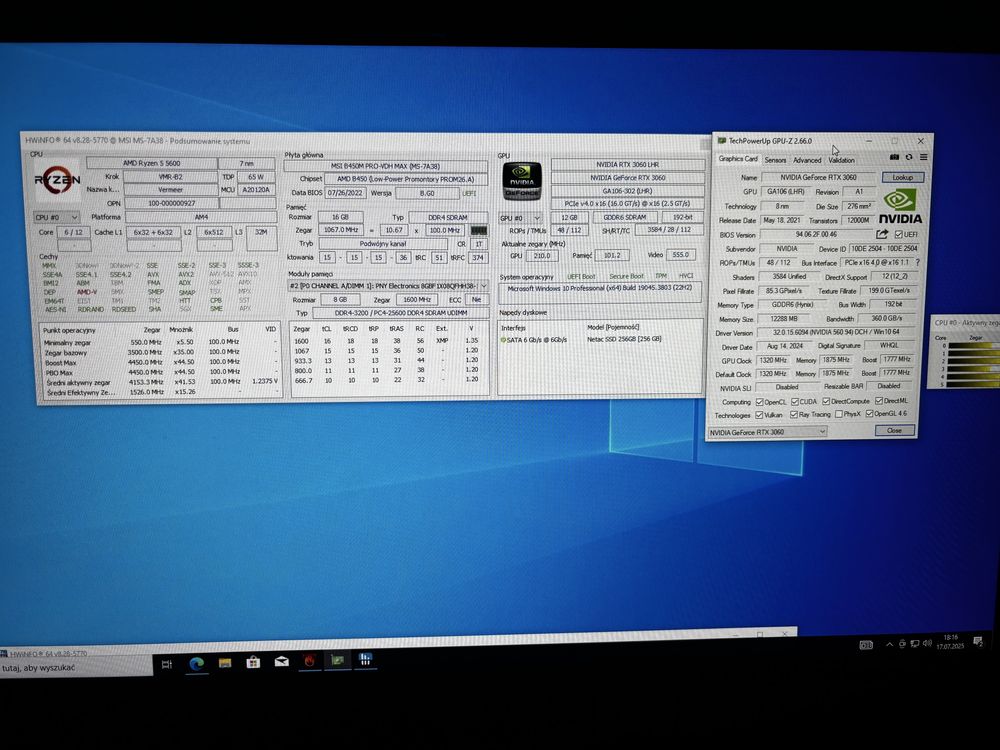1000x750 pixels.
Task: Click the Boost Max operating point row
Action: 161,362
